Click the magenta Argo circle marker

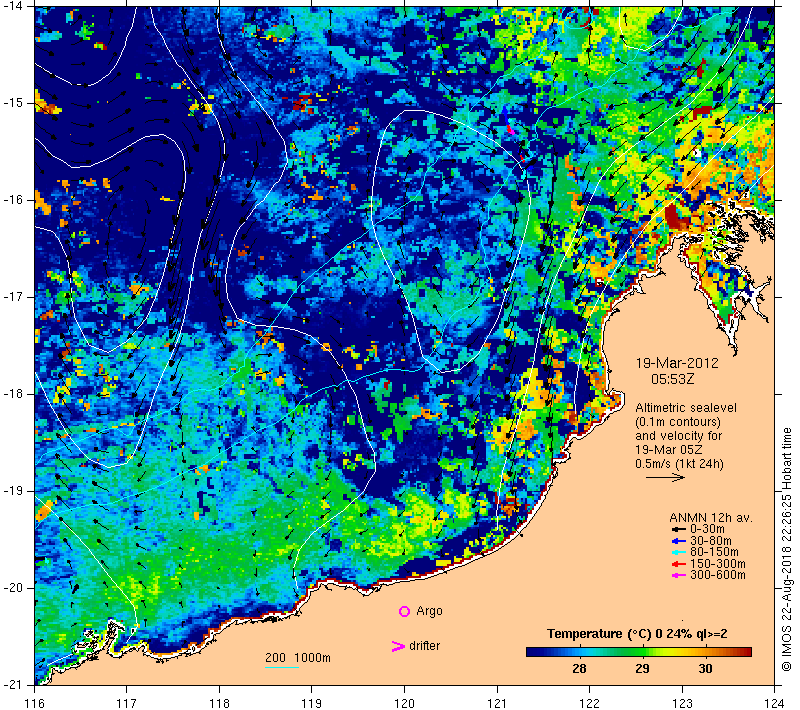404,611
